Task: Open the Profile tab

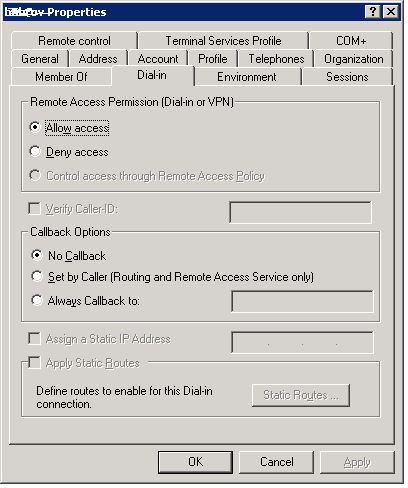Action: click(x=213, y=59)
